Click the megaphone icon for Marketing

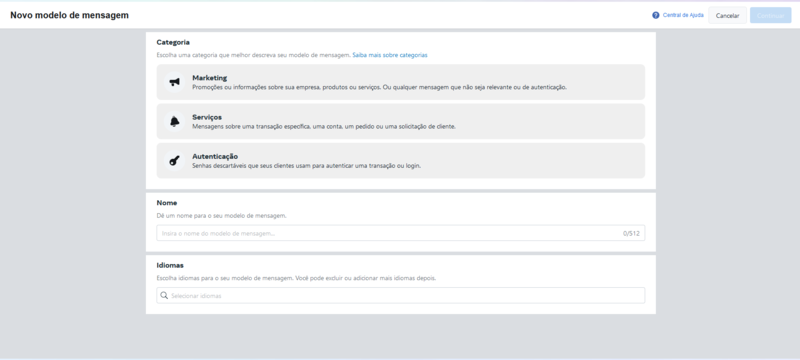click(x=174, y=82)
